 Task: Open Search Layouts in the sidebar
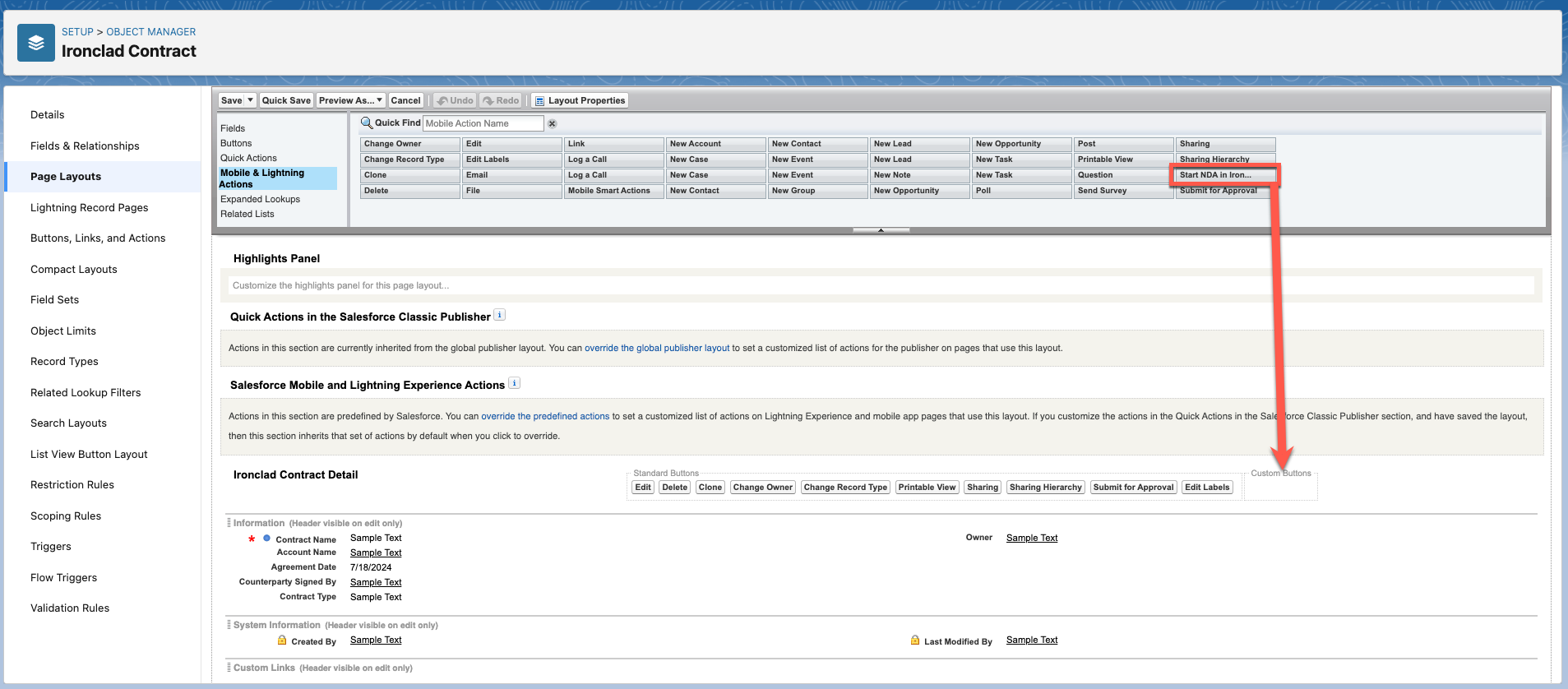69,423
